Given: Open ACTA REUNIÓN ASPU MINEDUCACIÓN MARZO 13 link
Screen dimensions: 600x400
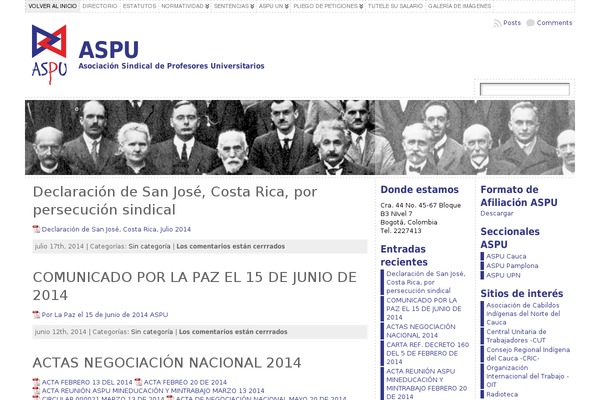Looking at the screenshot, I should 153,390.
